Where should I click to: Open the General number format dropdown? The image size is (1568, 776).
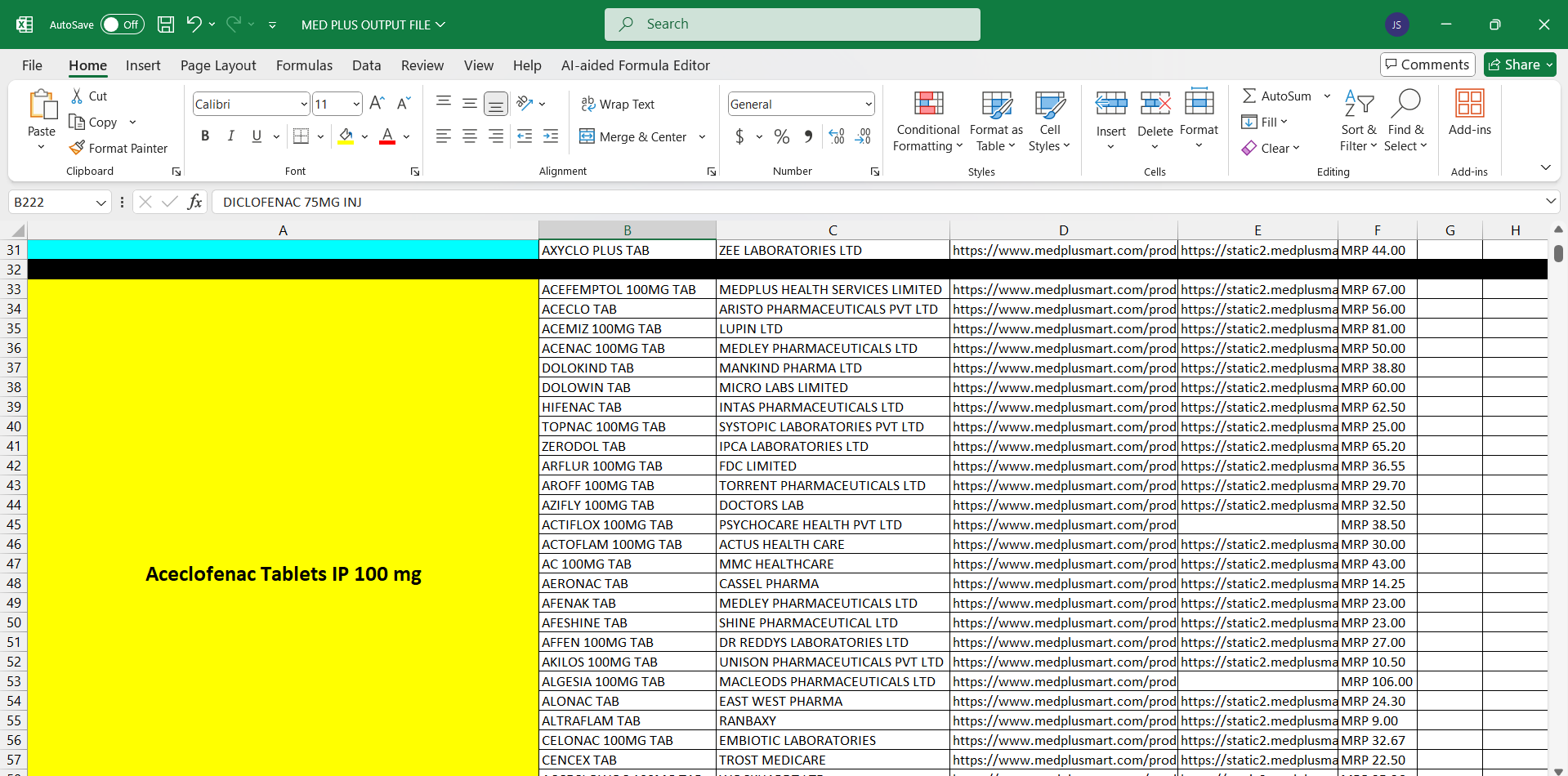[x=868, y=105]
